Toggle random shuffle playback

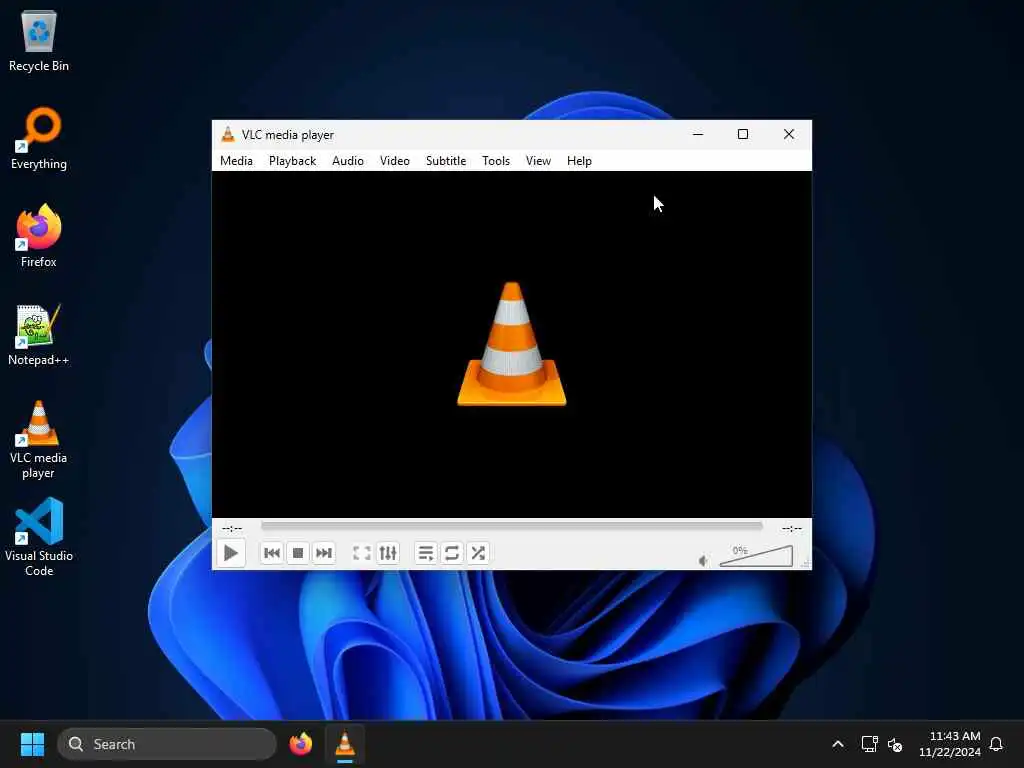point(478,553)
